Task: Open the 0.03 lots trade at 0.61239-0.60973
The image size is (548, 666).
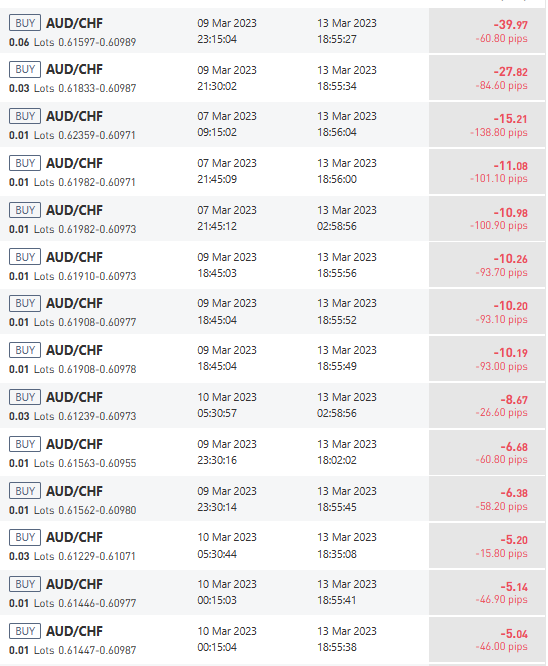Action: coord(272,406)
